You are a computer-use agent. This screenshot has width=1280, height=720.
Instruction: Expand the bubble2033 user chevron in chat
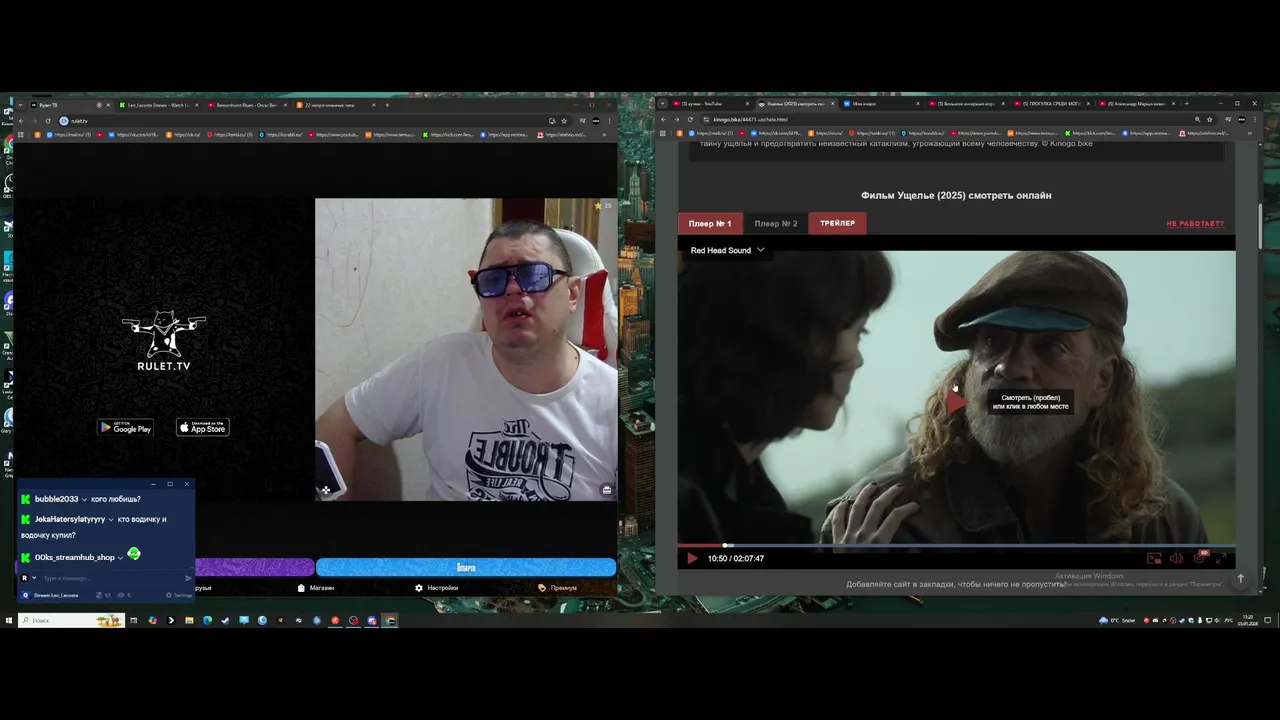click(84, 499)
